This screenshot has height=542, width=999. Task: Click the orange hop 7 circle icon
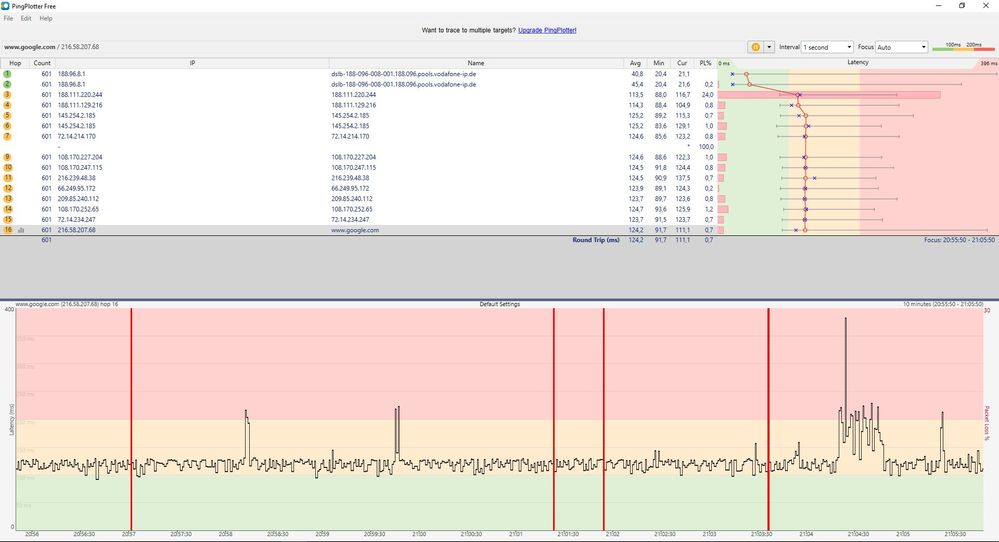tap(8, 136)
